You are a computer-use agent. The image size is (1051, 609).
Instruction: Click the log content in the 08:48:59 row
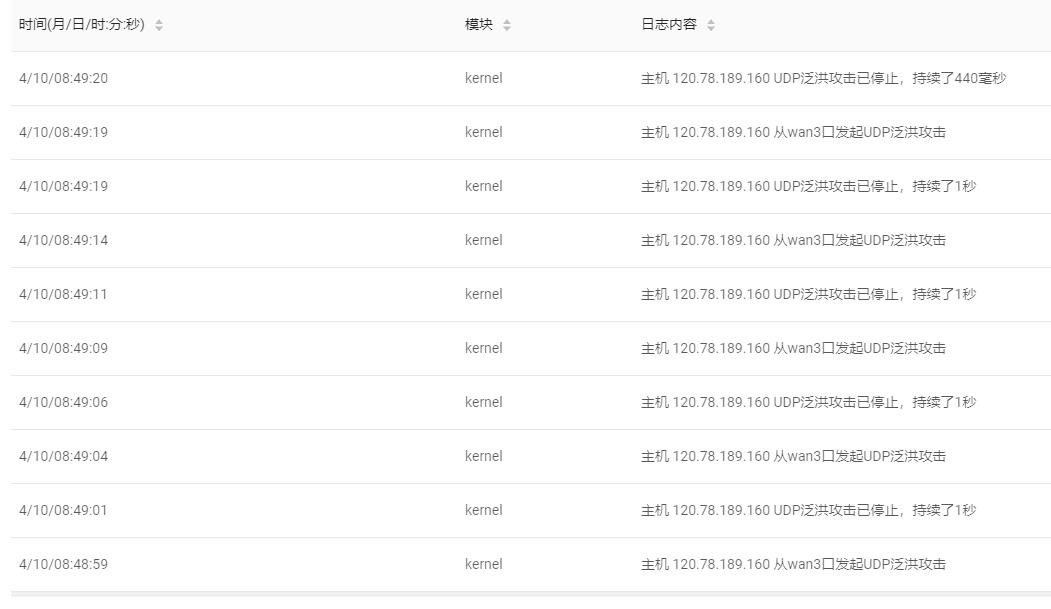793,564
